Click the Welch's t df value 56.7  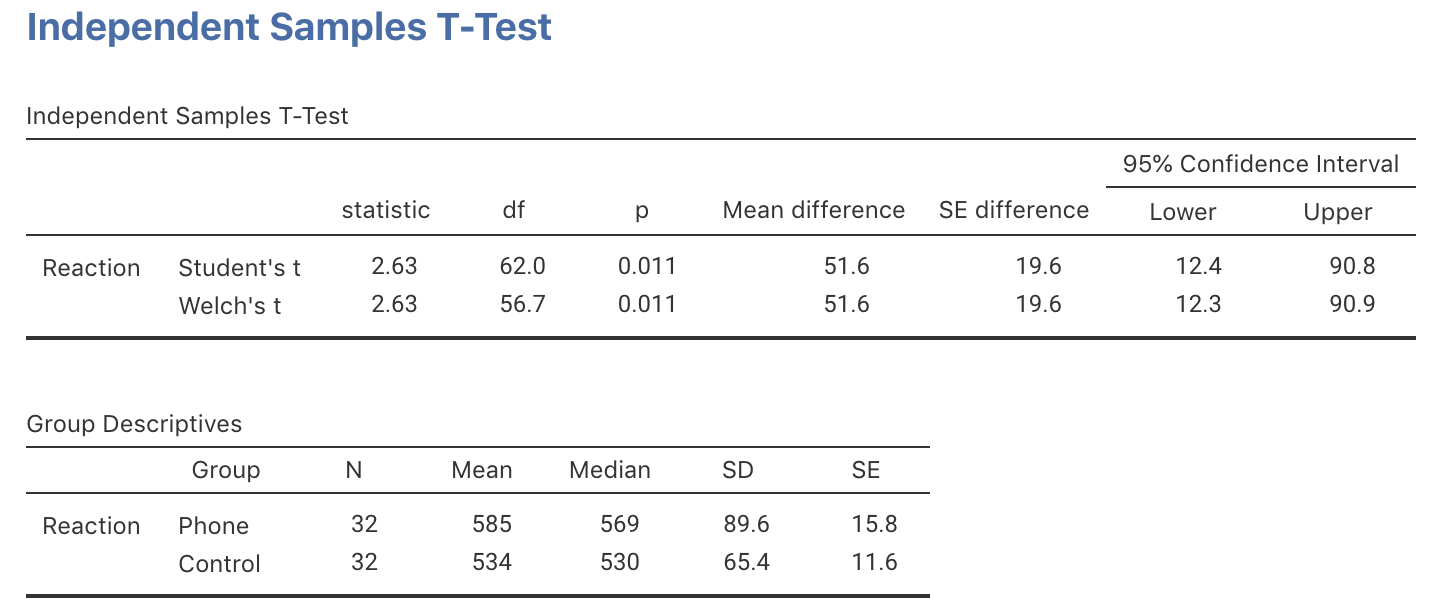point(522,304)
